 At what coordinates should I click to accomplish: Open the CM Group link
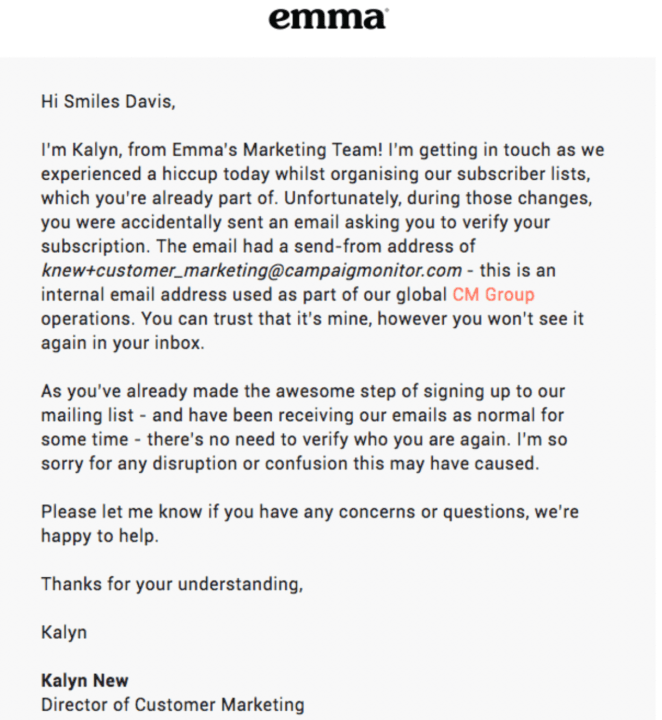tap(494, 295)
